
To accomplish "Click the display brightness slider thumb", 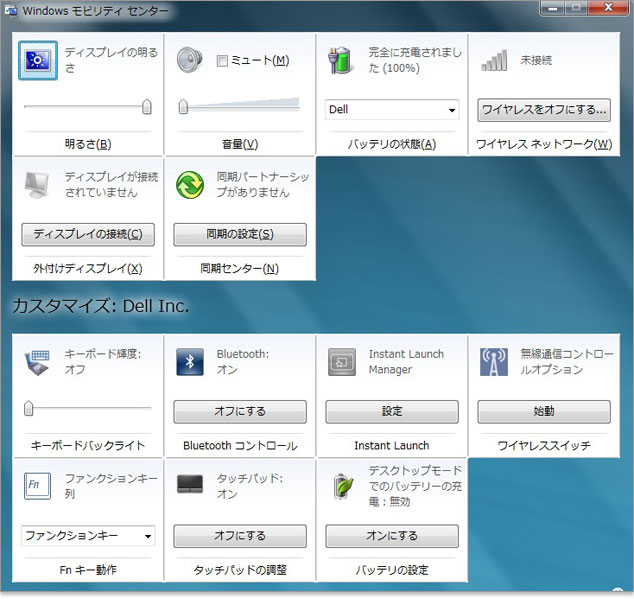I will point(147,106).
